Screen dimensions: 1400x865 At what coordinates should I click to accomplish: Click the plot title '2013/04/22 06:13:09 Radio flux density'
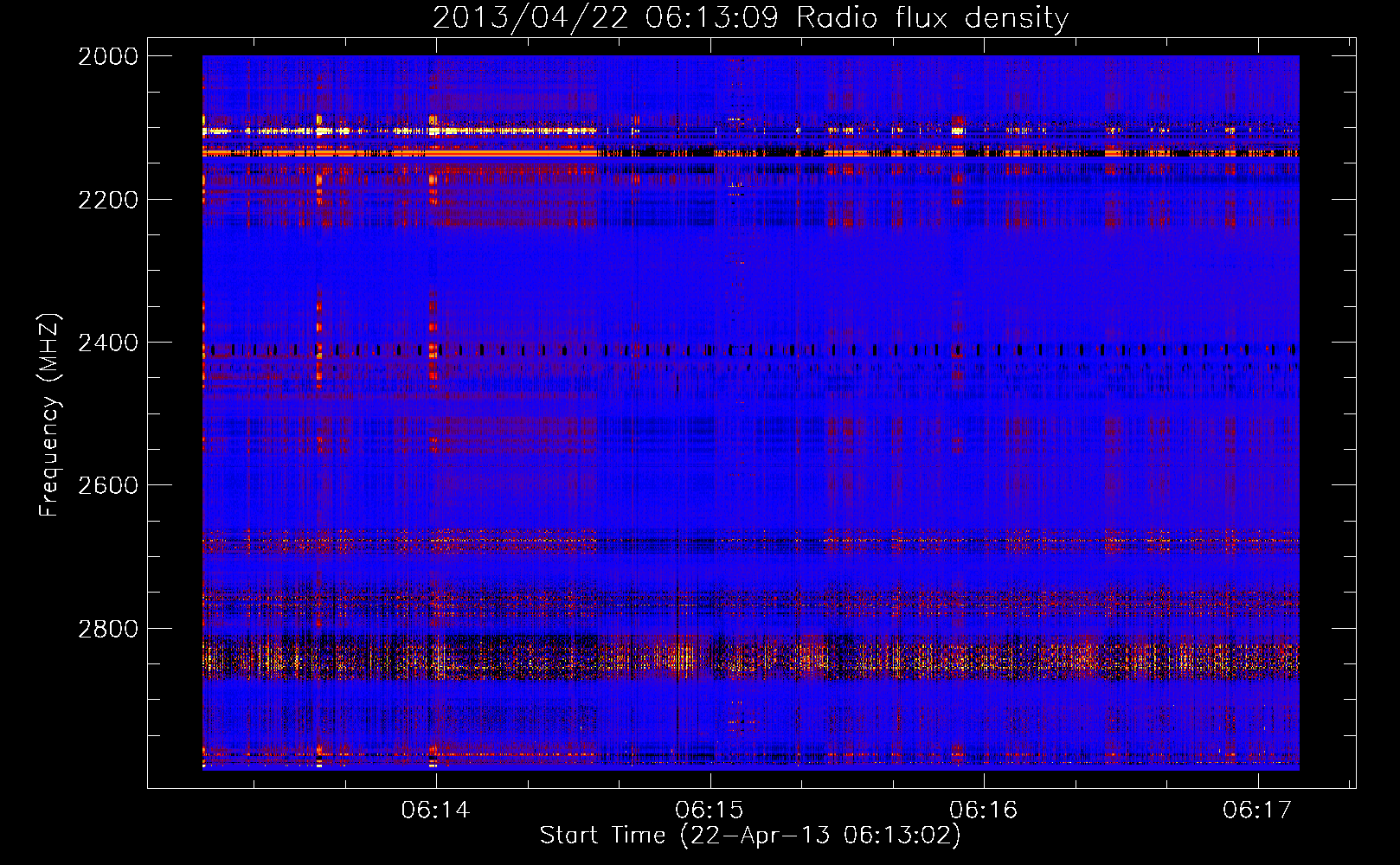750,18
